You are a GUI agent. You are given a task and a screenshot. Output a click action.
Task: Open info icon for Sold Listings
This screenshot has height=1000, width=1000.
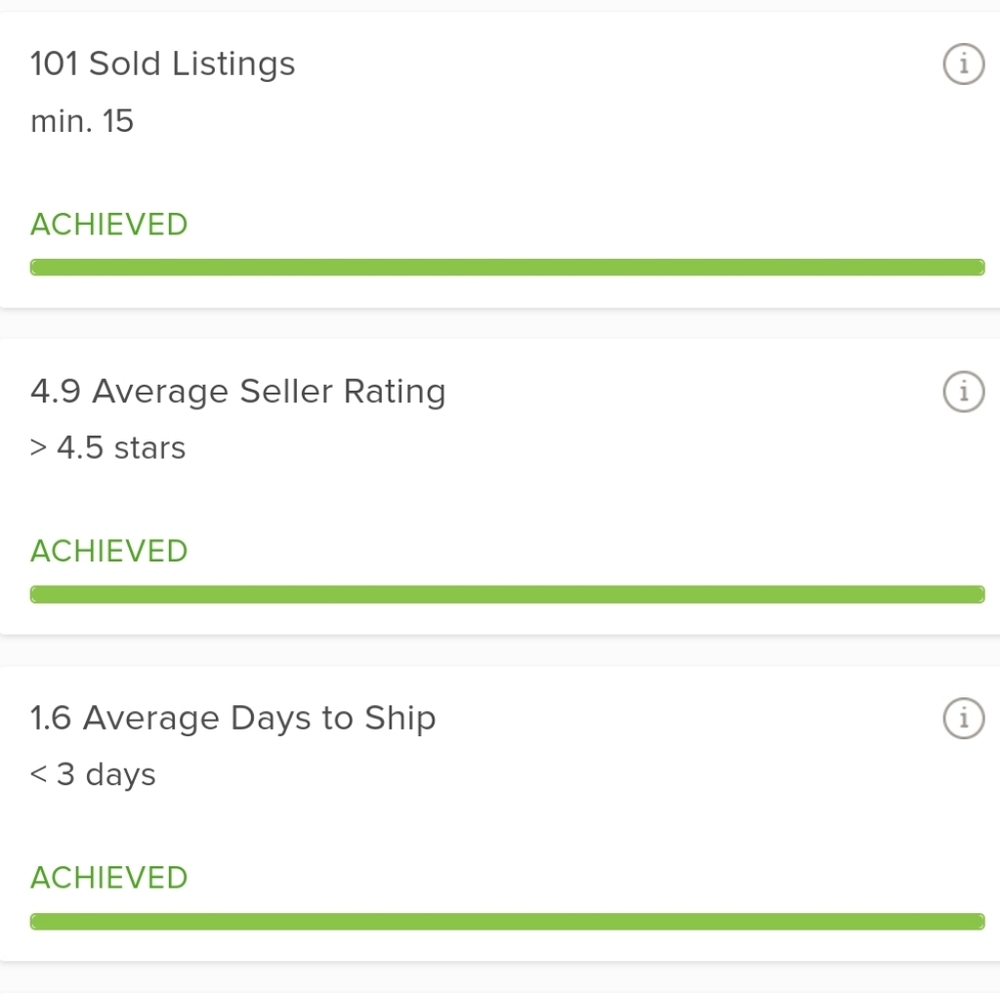(964, 64)
